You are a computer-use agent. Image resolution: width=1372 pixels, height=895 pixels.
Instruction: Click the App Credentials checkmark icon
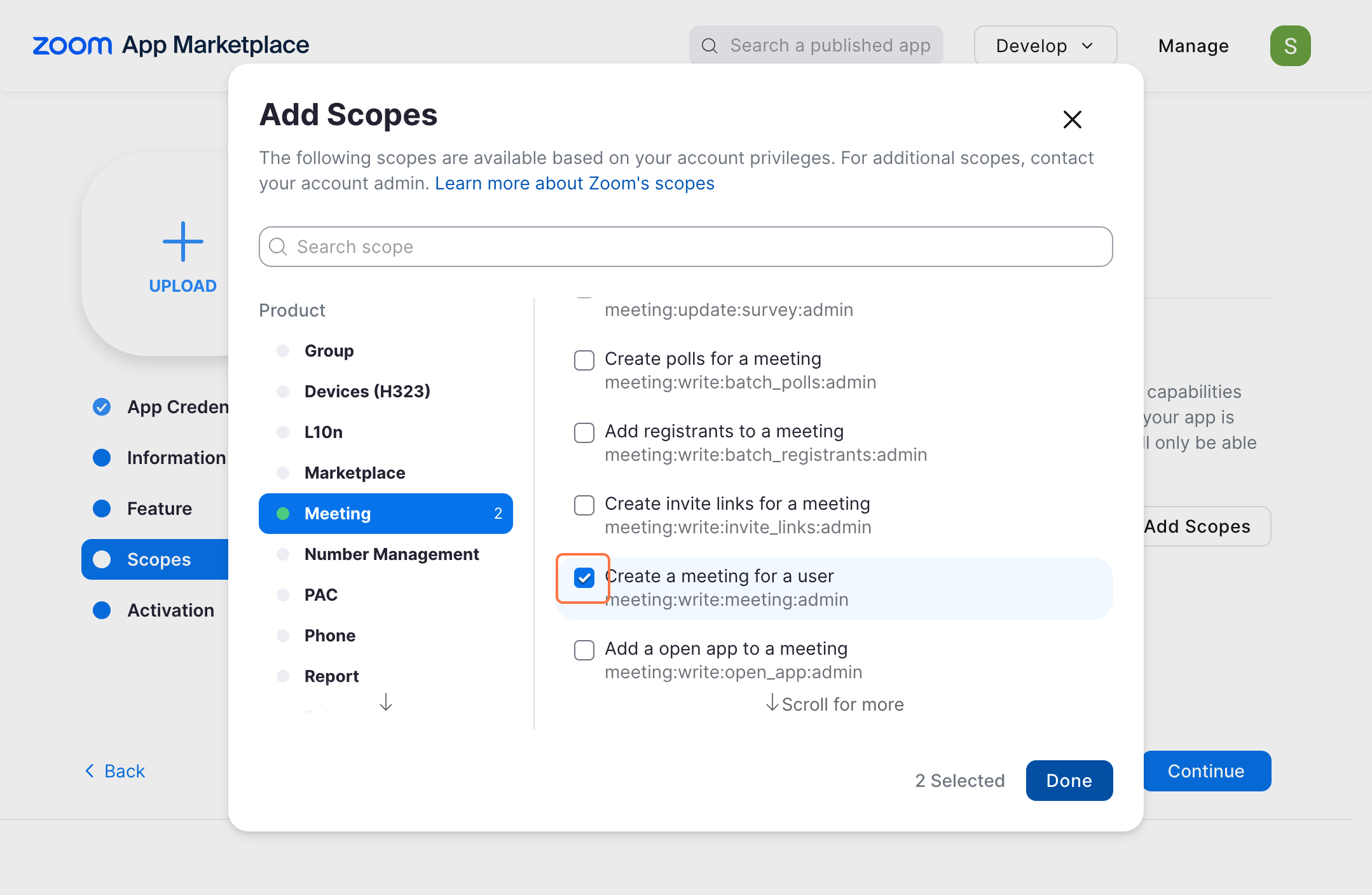click(102, 407)
